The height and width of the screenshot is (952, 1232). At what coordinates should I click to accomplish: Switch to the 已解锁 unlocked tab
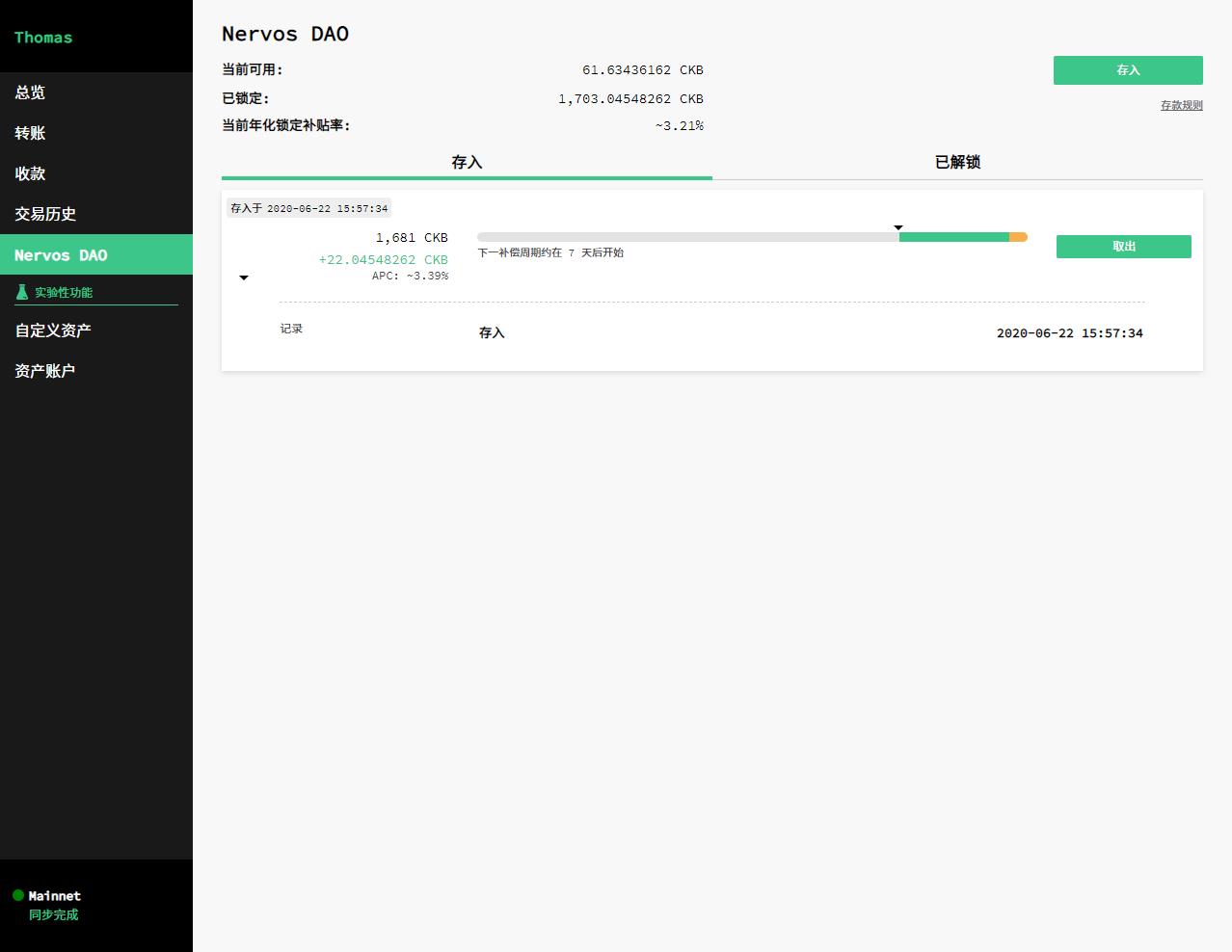957,163
